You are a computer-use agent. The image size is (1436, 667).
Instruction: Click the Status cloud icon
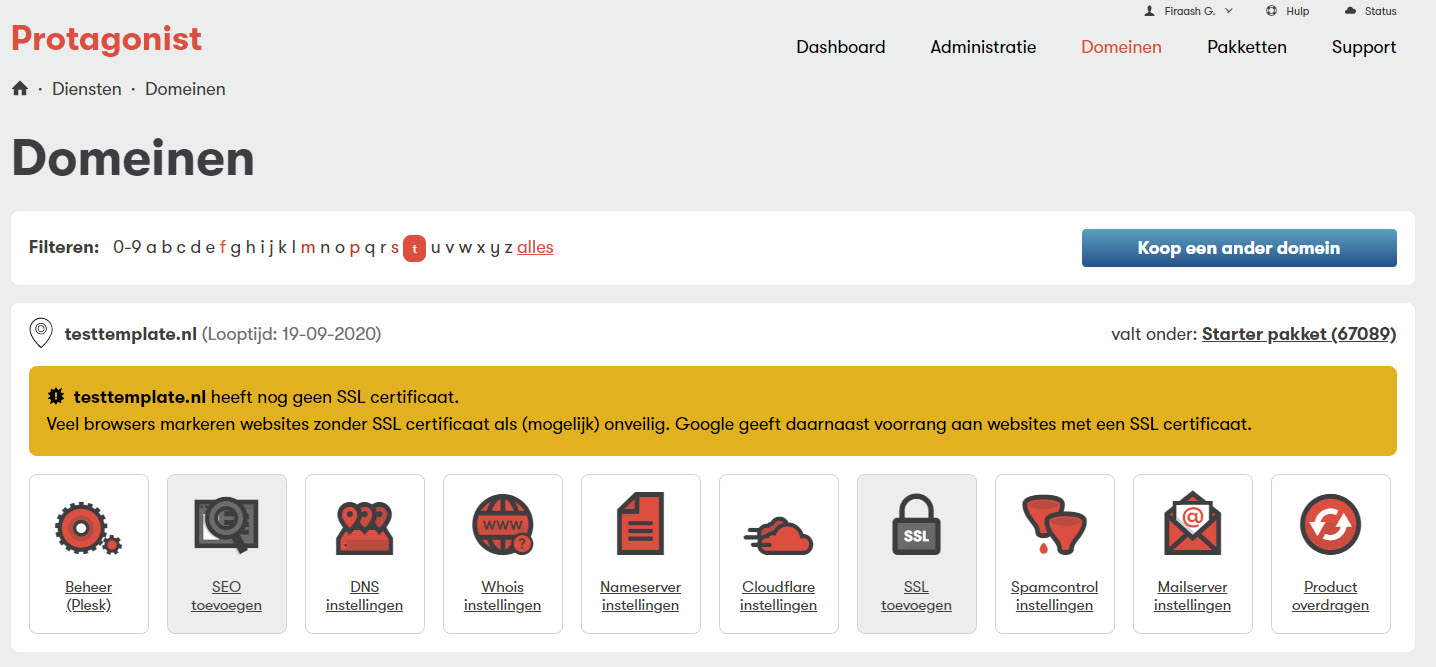point(1351,11)
